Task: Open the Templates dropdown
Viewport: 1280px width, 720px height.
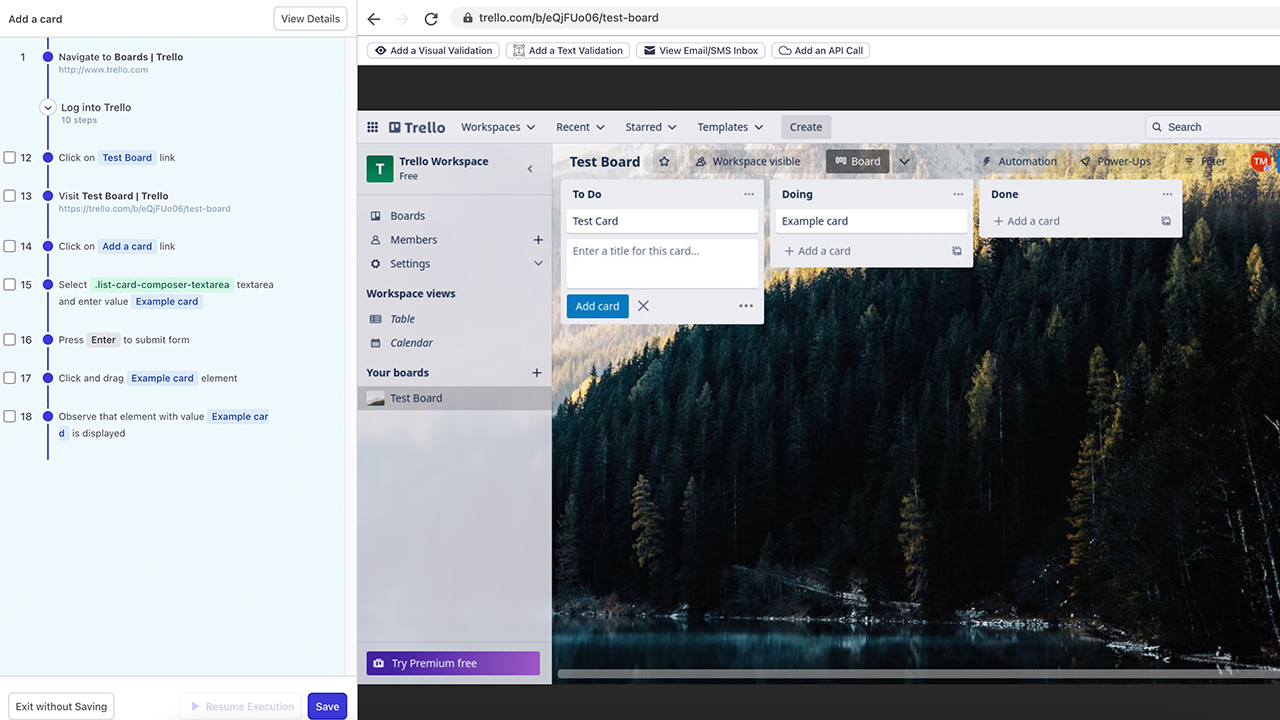Action: [x=730, y=127]
